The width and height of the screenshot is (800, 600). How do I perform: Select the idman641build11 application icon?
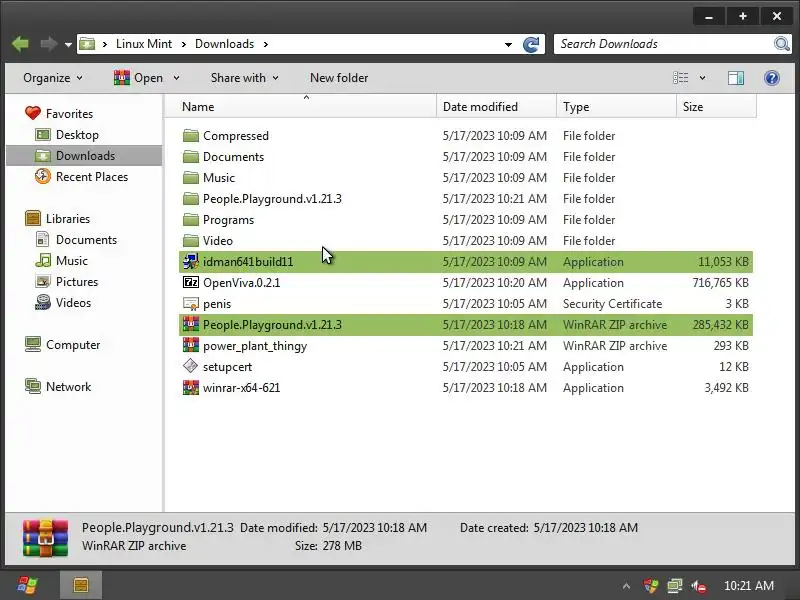(x=191, y=261)
